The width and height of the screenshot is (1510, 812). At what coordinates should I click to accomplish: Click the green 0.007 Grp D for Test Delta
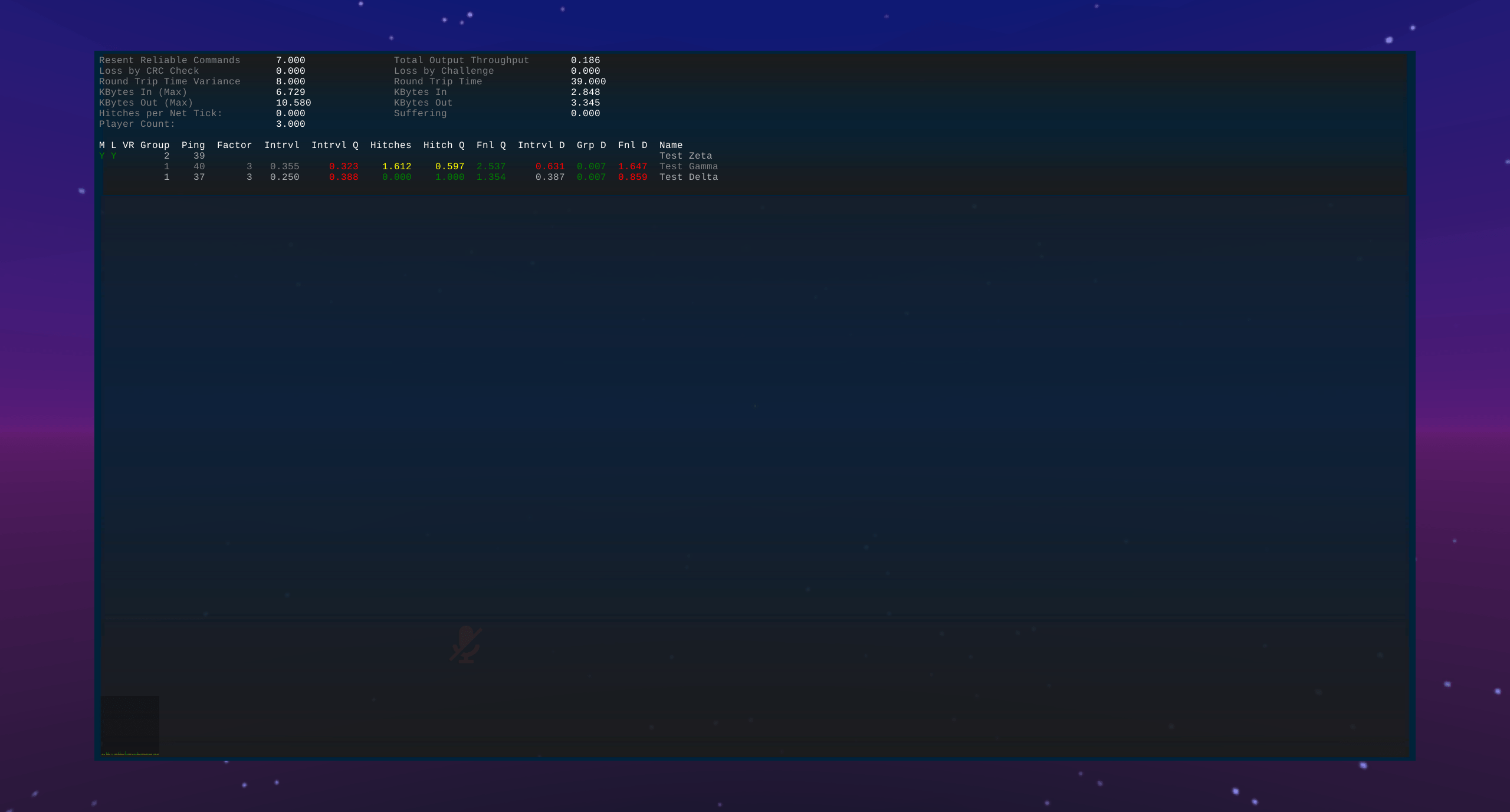click(592, 177)
